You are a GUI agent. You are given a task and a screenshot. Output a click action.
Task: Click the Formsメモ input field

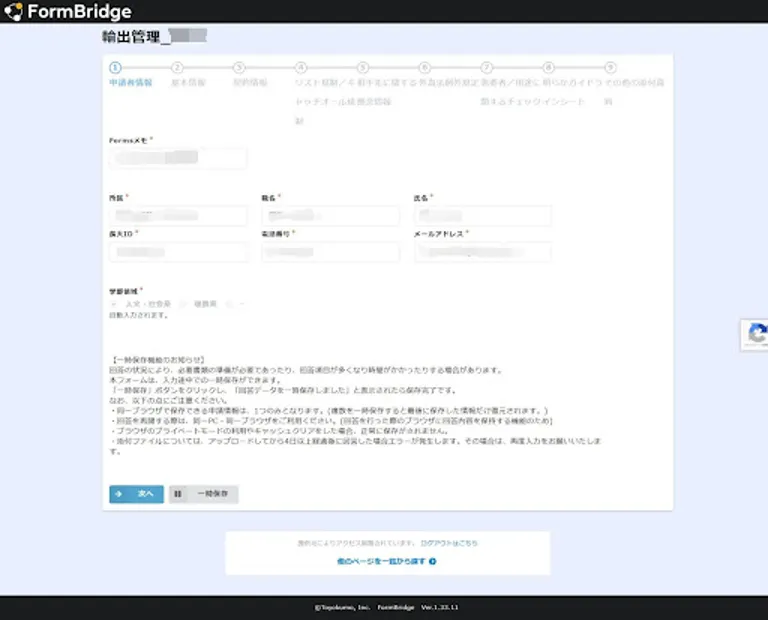(178, 158)
